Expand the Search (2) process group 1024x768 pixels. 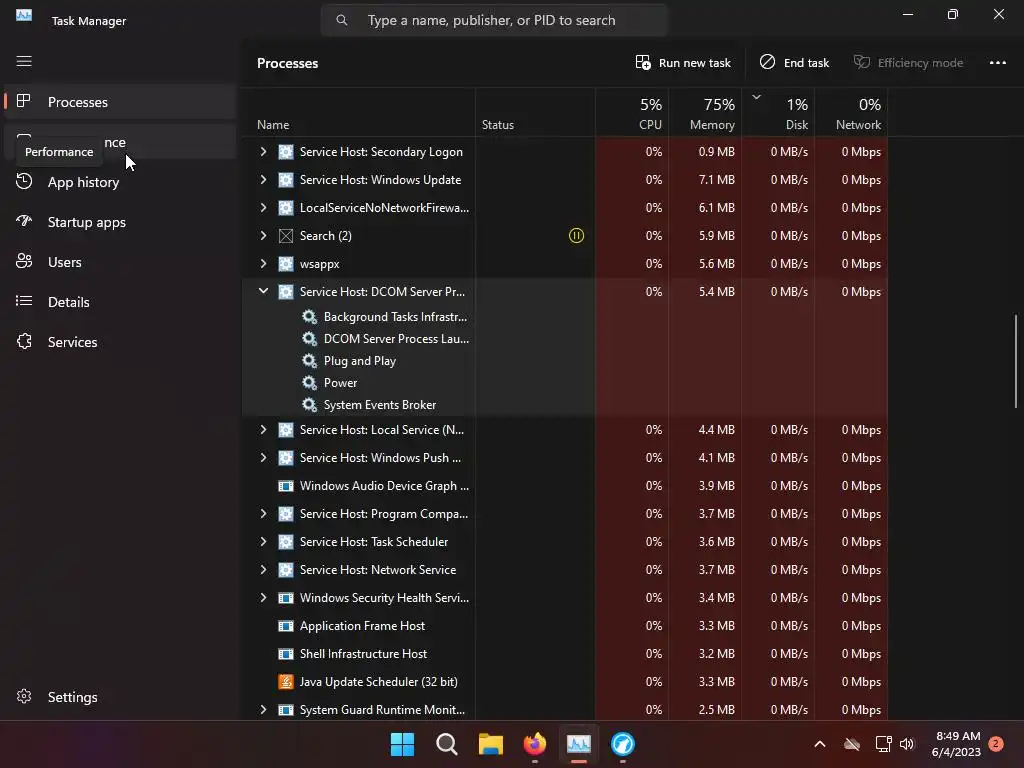(x=263, y=236)
